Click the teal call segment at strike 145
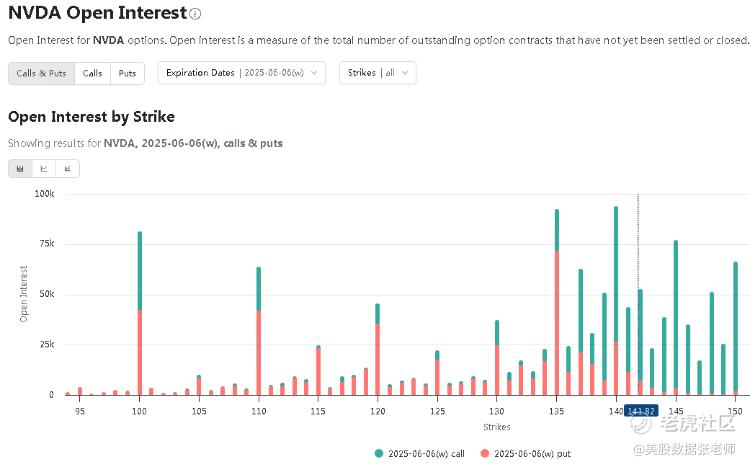The image size is (750, 467). 676,314
